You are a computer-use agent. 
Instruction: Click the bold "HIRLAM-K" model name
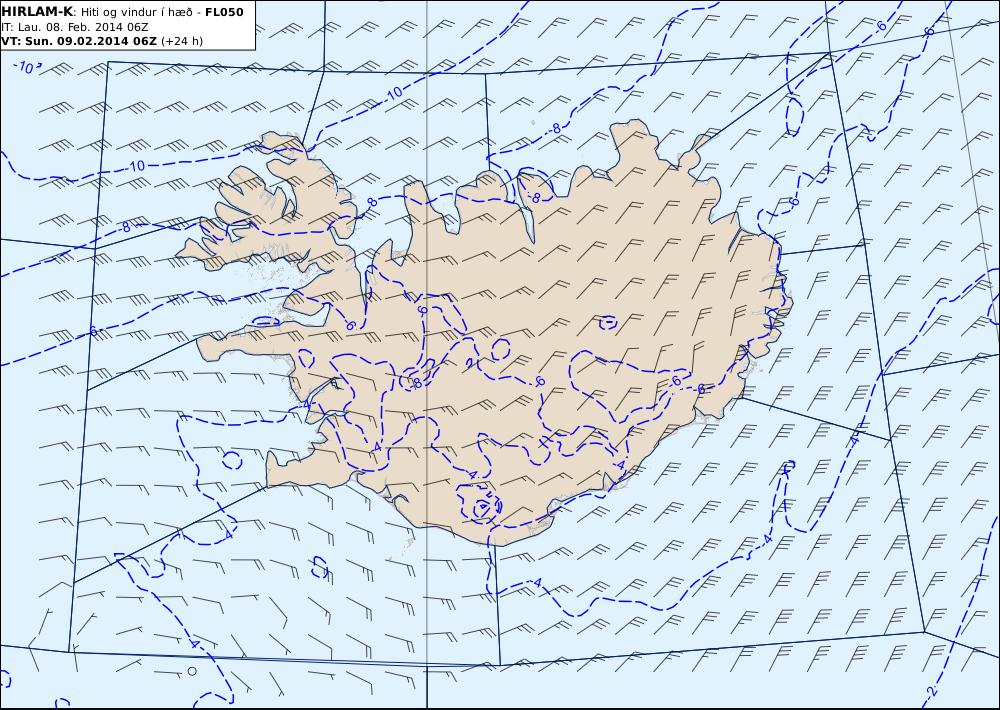38,12
